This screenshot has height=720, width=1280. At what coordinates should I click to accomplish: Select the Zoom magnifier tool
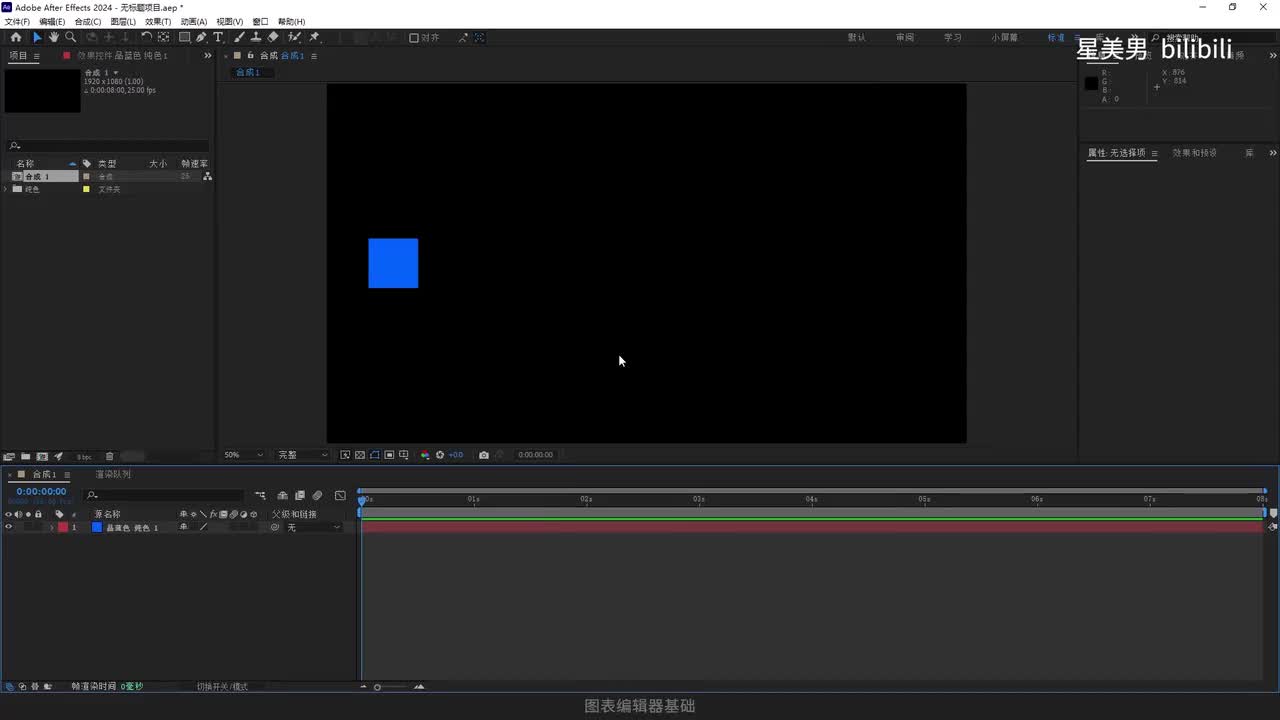(x=70, y=37)
